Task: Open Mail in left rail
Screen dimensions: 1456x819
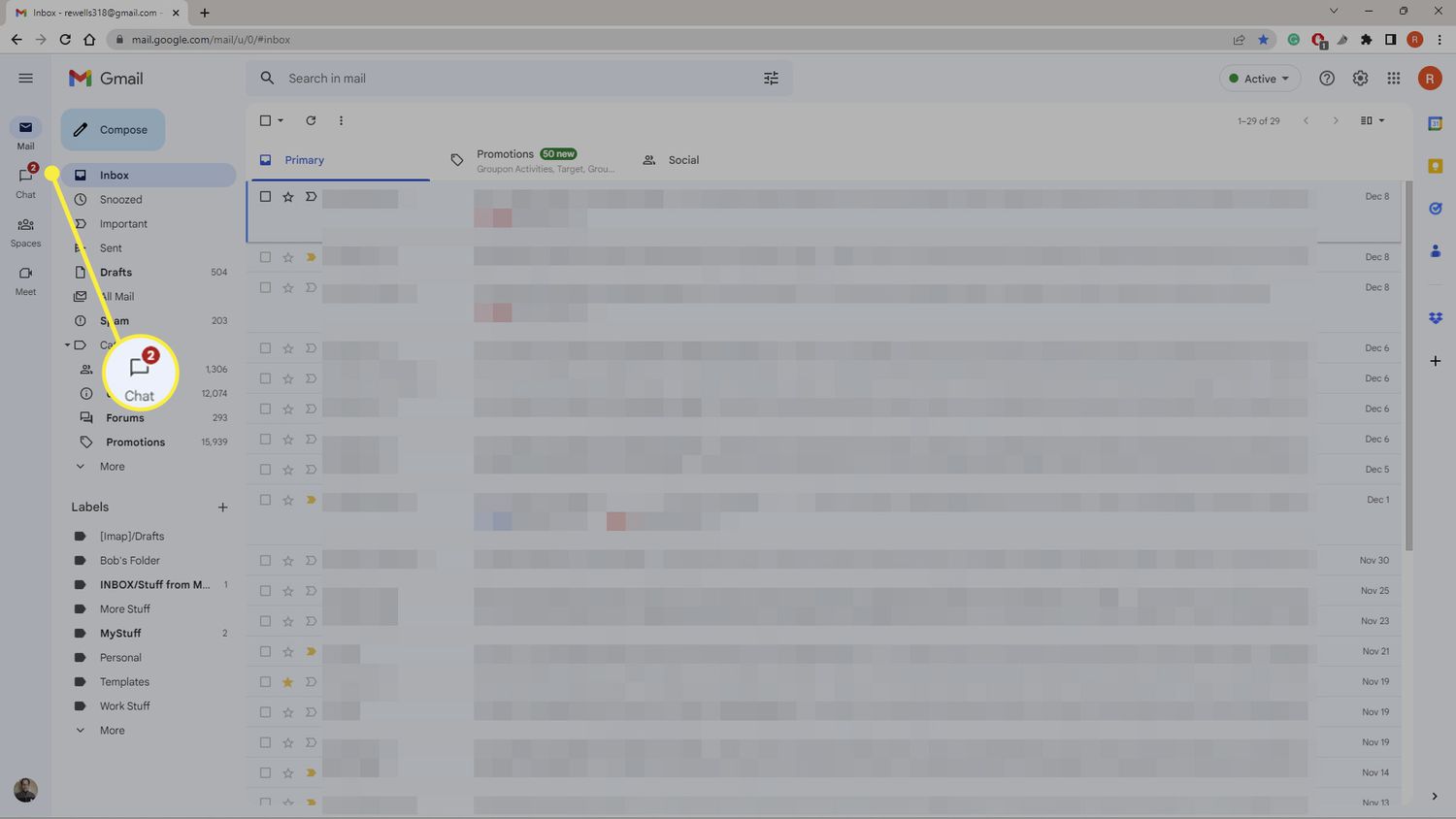Action: click(25, 134)
